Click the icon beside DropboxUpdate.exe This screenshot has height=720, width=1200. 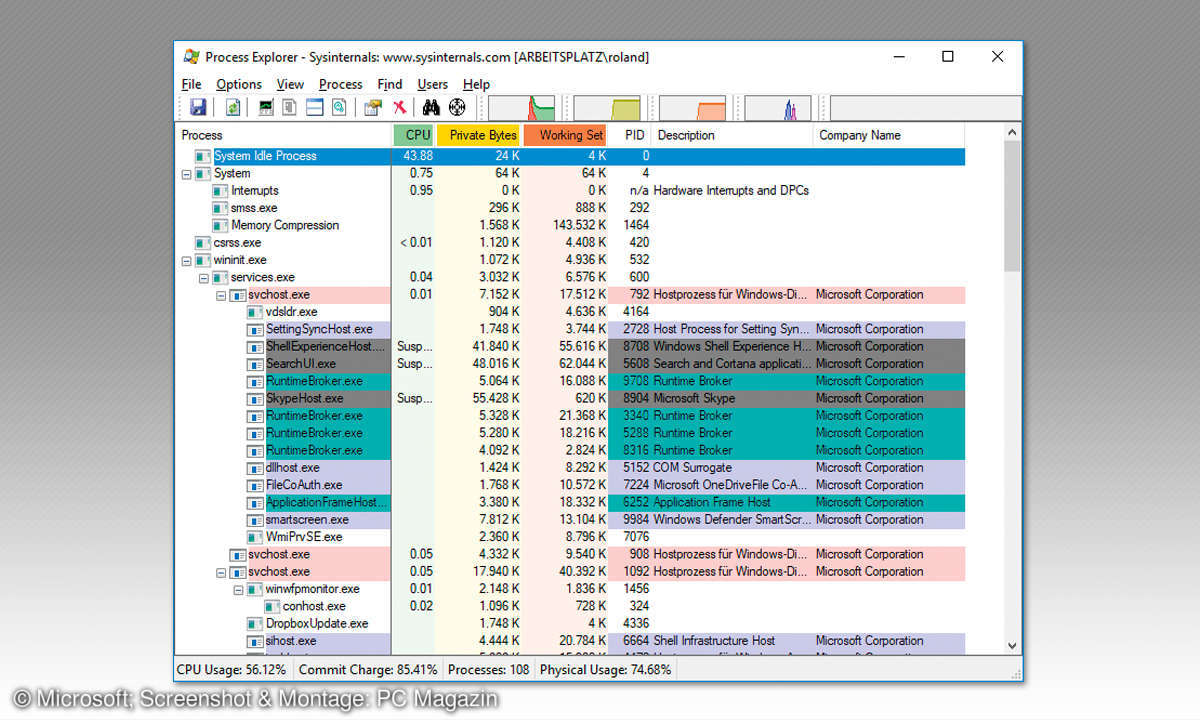pos(255,624)
